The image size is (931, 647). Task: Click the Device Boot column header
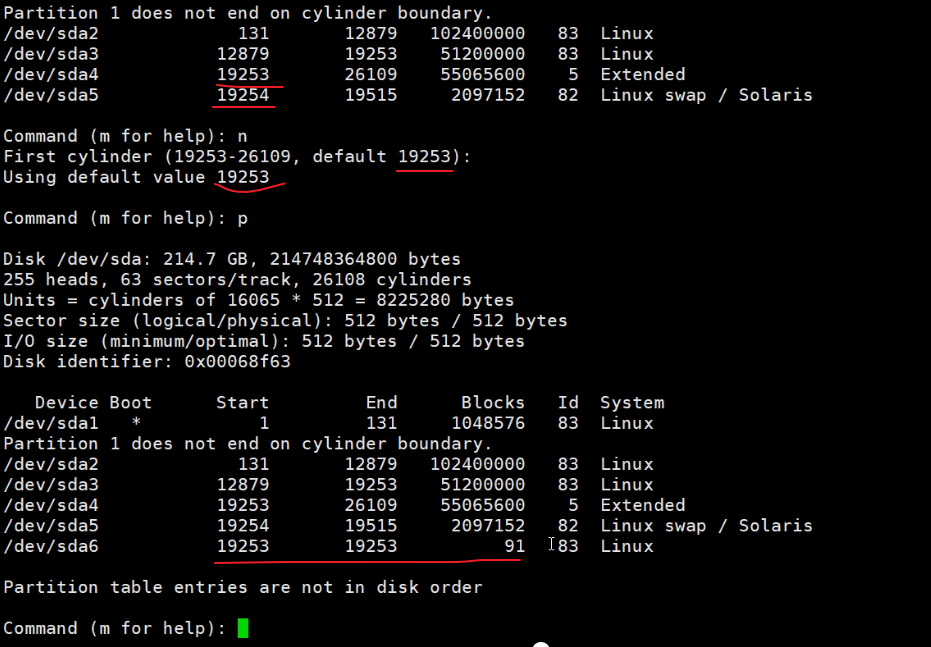[93, 402]
